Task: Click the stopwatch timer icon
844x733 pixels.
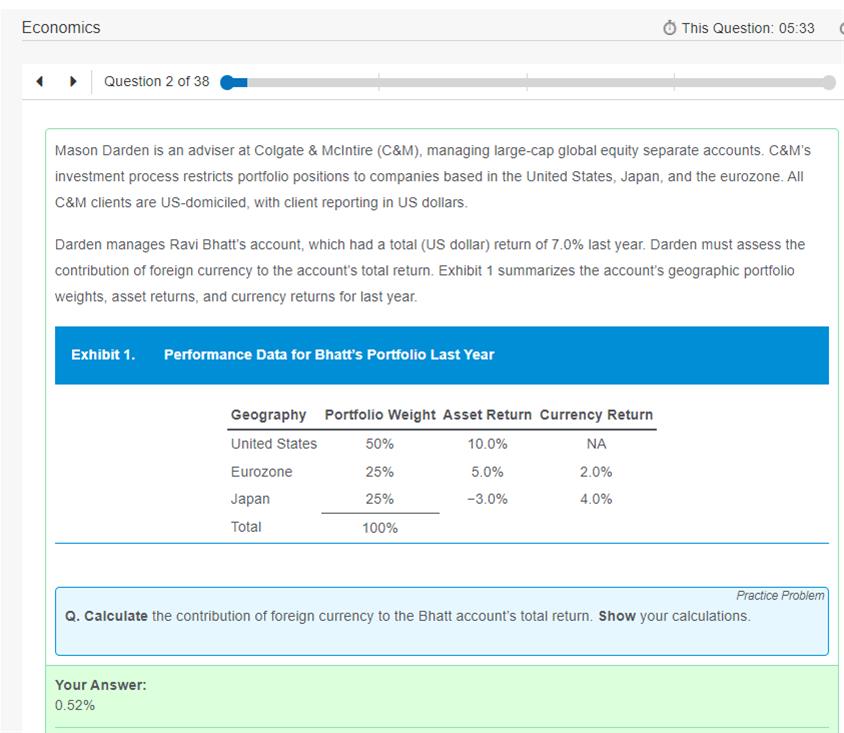Action: [x=669, y=28]
